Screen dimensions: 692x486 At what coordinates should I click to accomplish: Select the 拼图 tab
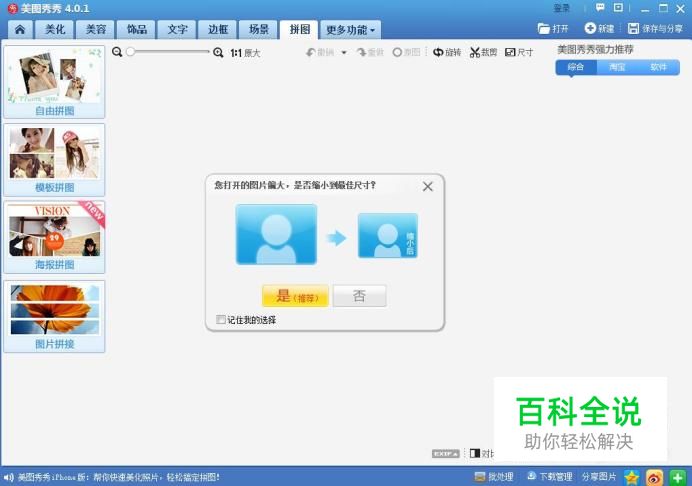[299, 30]
